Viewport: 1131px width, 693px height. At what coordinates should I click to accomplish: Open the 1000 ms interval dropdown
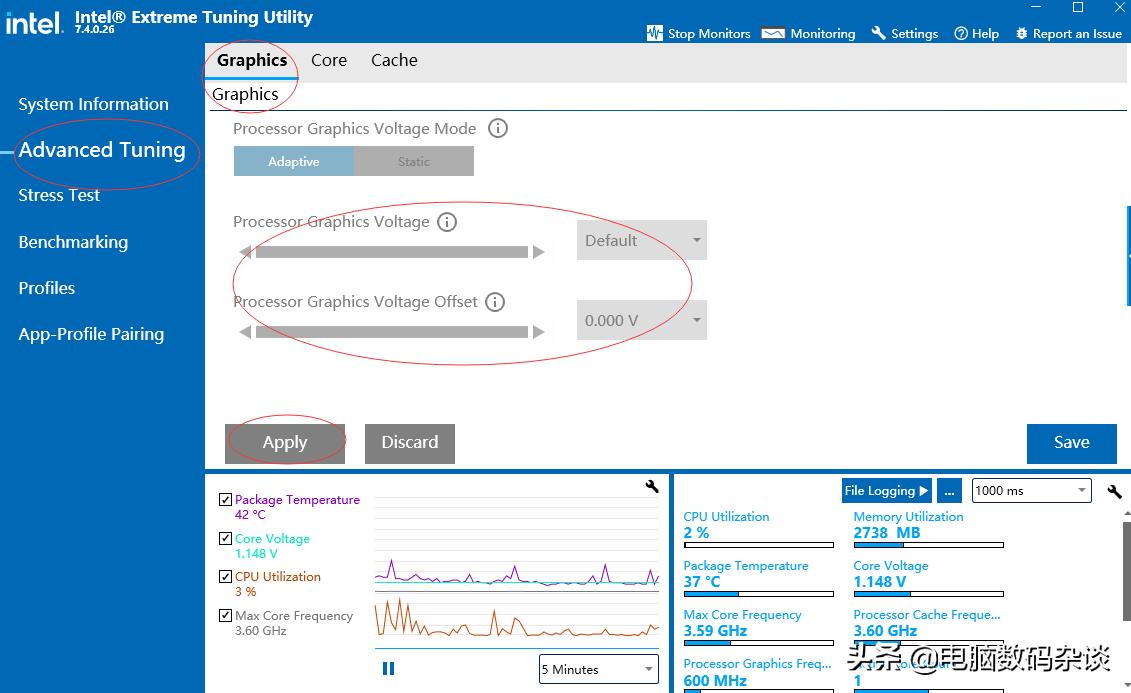(x=1031, y=491)
